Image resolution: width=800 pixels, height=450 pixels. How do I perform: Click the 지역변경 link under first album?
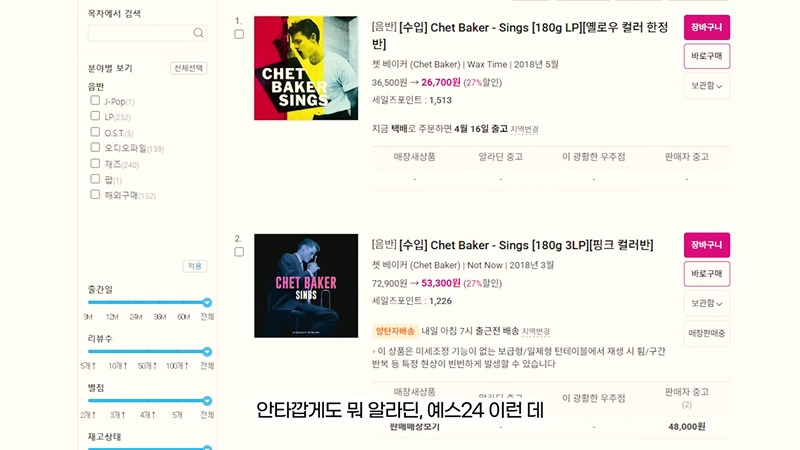[x=524, y=130]
